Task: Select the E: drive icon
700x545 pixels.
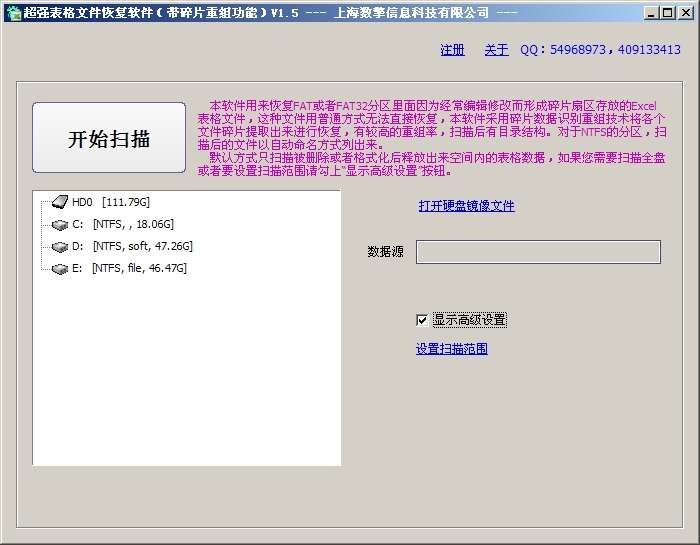Action: coord(60,268)
